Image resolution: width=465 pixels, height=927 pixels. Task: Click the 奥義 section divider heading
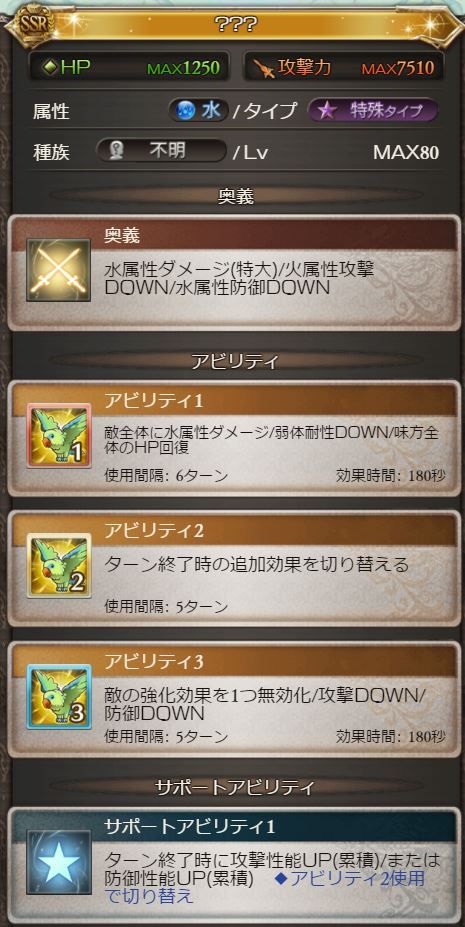tap(236, 196)
